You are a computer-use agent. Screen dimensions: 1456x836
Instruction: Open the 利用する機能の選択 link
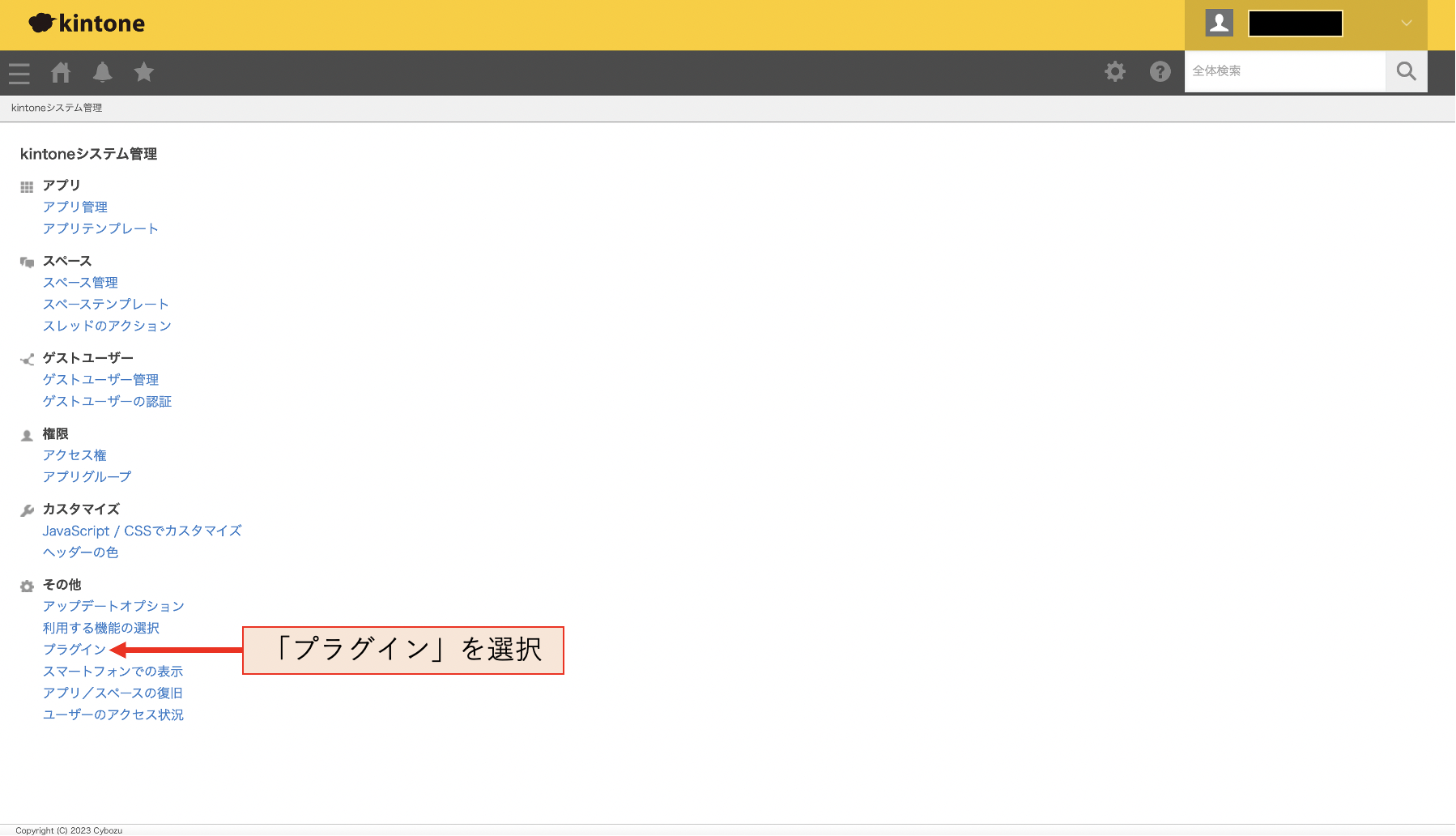(100, 629)
